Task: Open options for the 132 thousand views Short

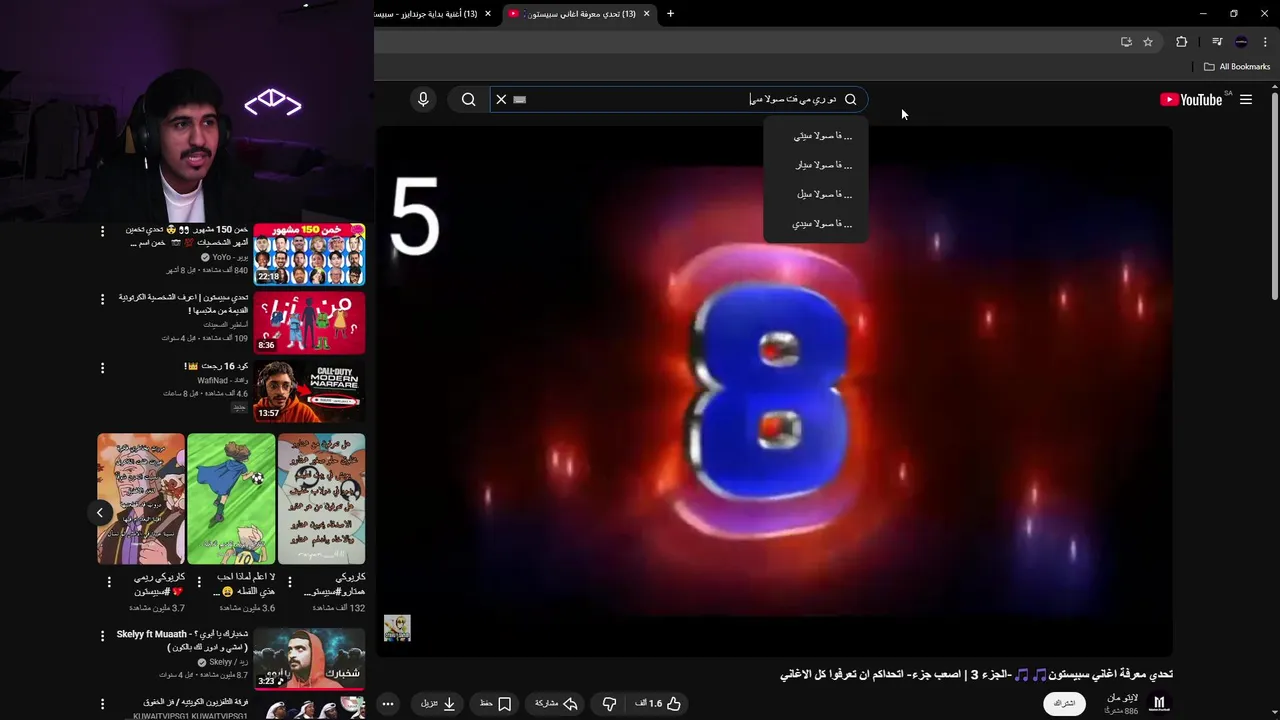Action: [x=289, y=581]
